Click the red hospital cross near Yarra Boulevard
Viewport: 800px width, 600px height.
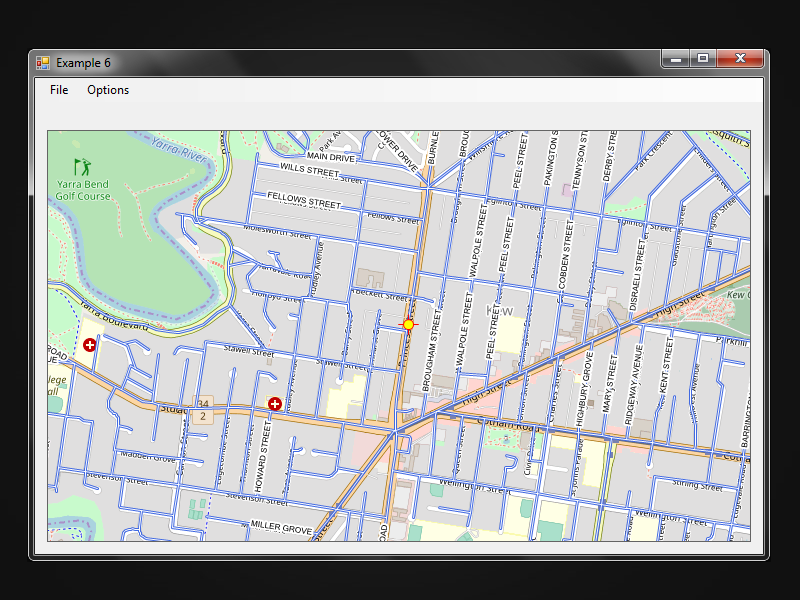[90, 345]
